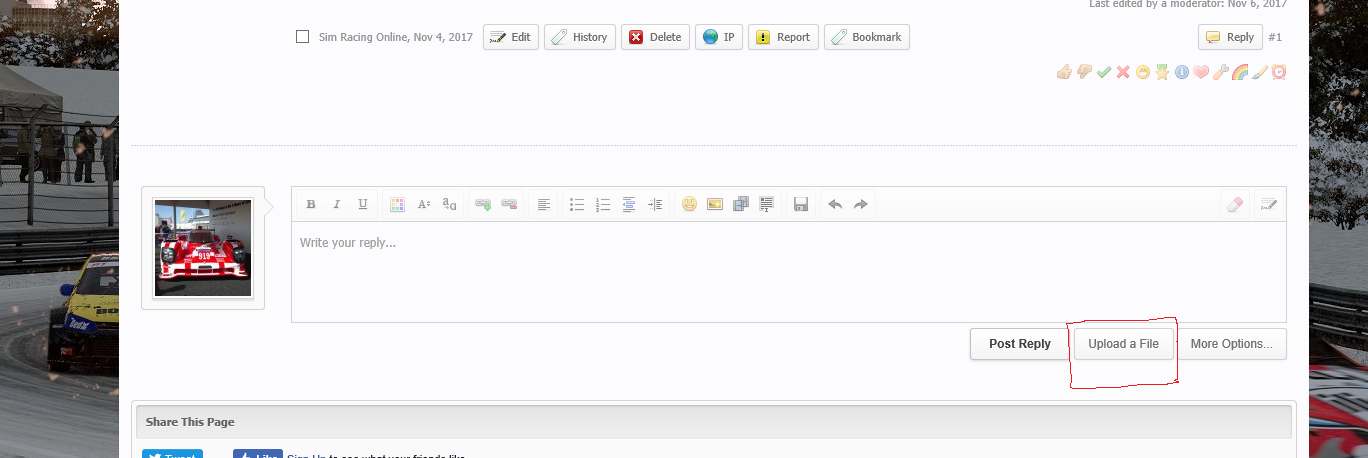Viewport: 1368px width, 458px height.
Task: Click the remove formatting eraser icon
Action: tap(1233, 204)
